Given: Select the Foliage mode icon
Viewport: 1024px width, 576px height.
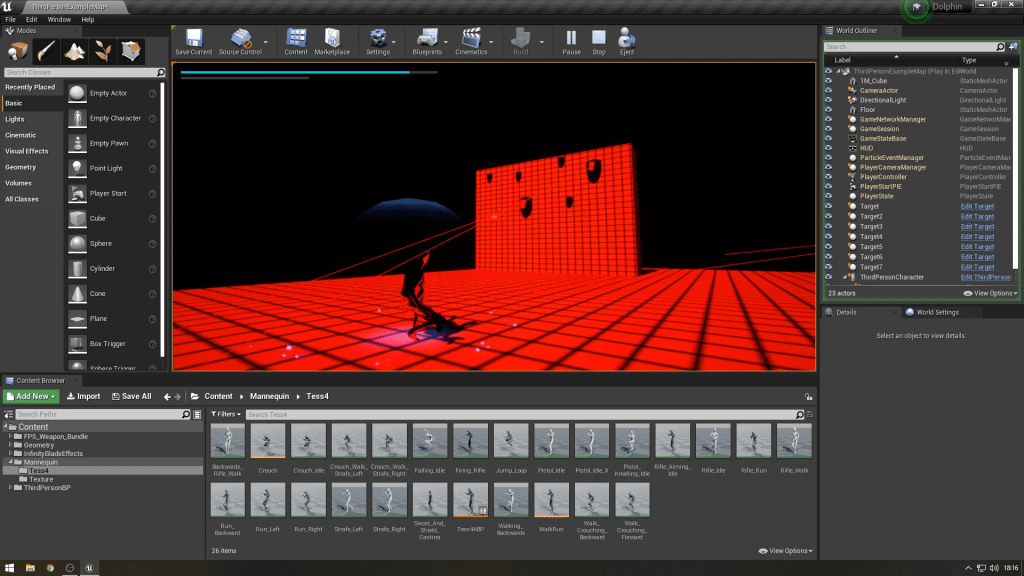Looking at the screenshot, I should click(104, 50).
